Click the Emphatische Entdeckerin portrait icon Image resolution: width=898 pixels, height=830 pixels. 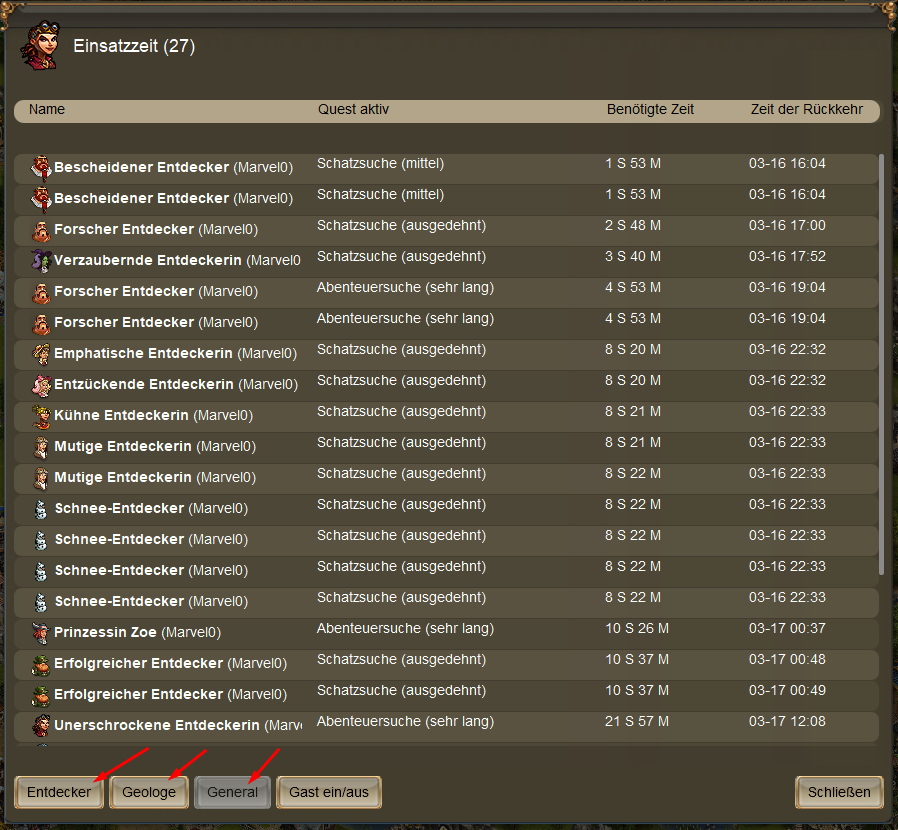click(x=40, y=353)
